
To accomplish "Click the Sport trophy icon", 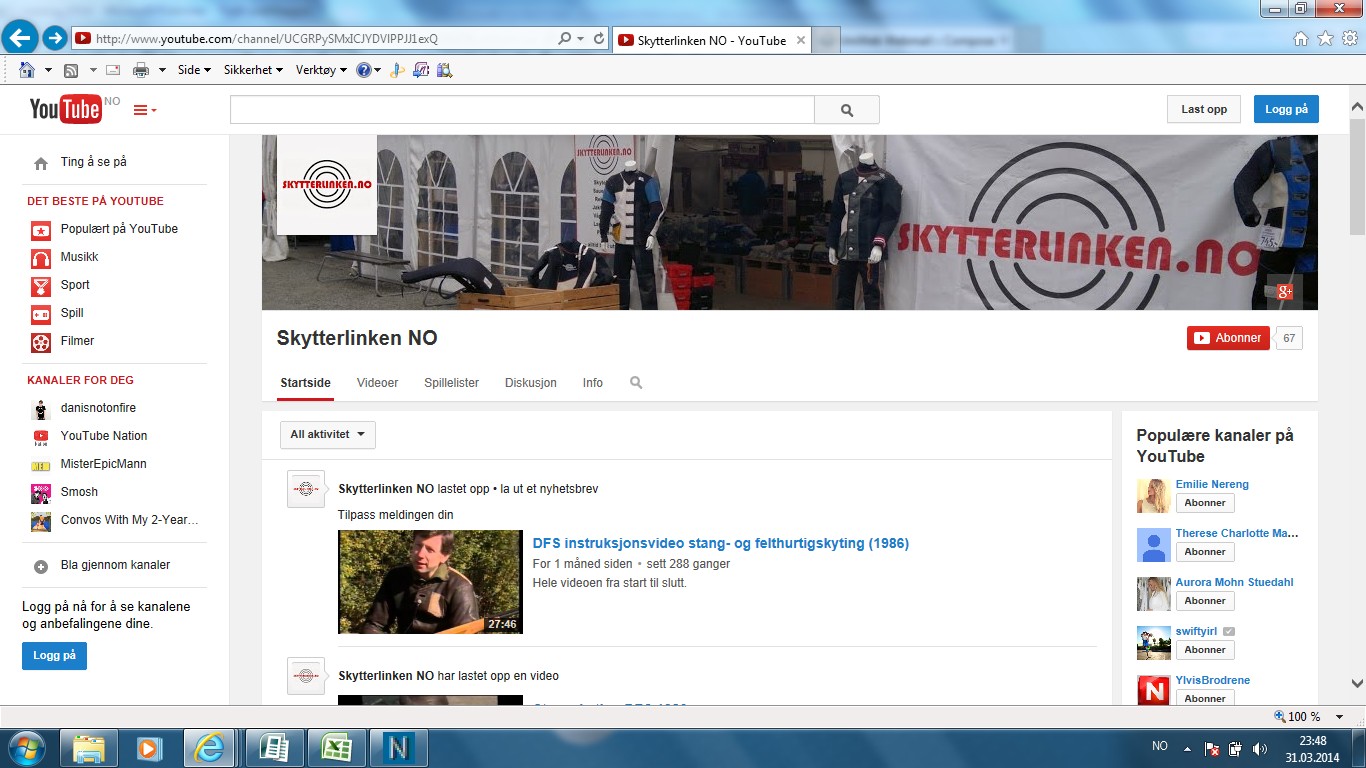I will coord(41,285).
